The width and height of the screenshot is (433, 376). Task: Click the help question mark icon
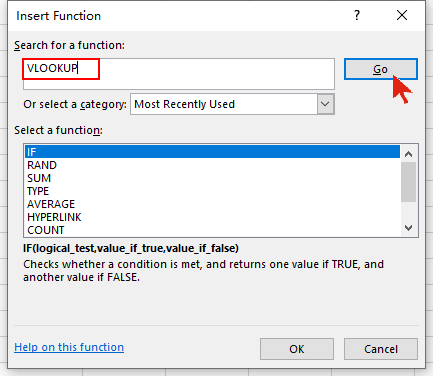pos(357,15)
